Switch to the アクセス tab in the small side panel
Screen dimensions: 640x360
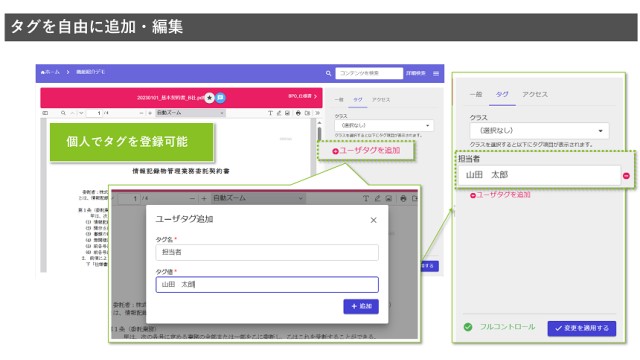[381, 100]
